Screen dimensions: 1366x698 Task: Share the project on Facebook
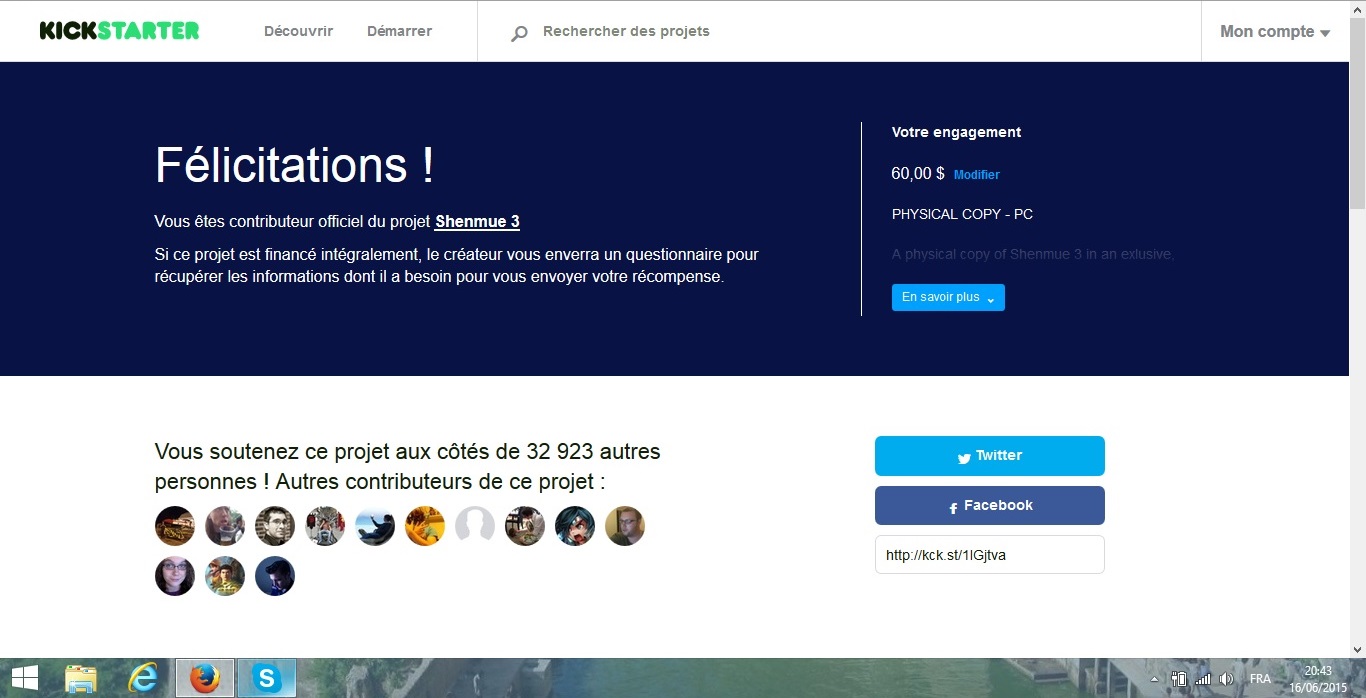[989, 506]
